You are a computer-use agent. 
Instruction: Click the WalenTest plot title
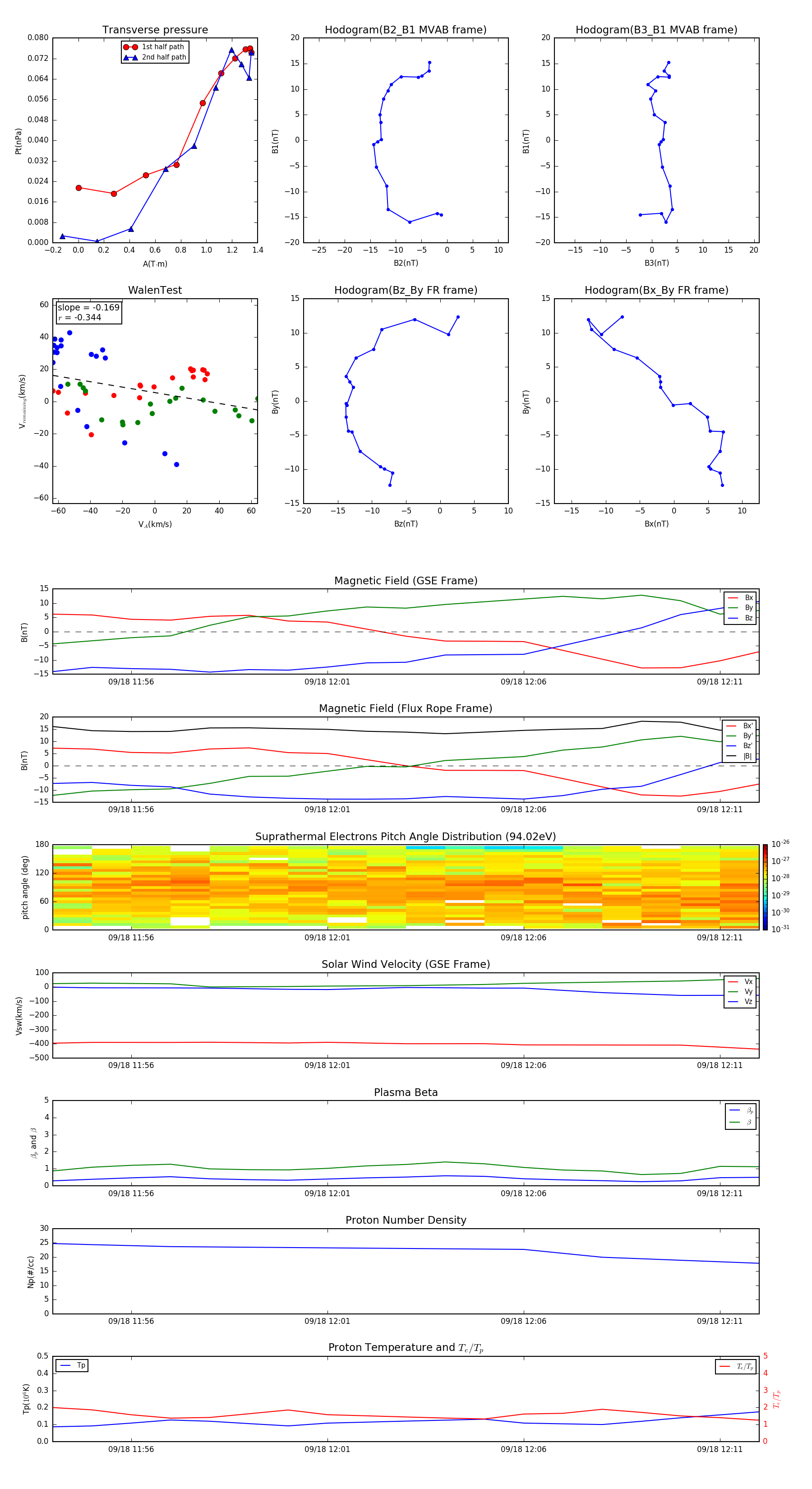(x=155, y=290)
